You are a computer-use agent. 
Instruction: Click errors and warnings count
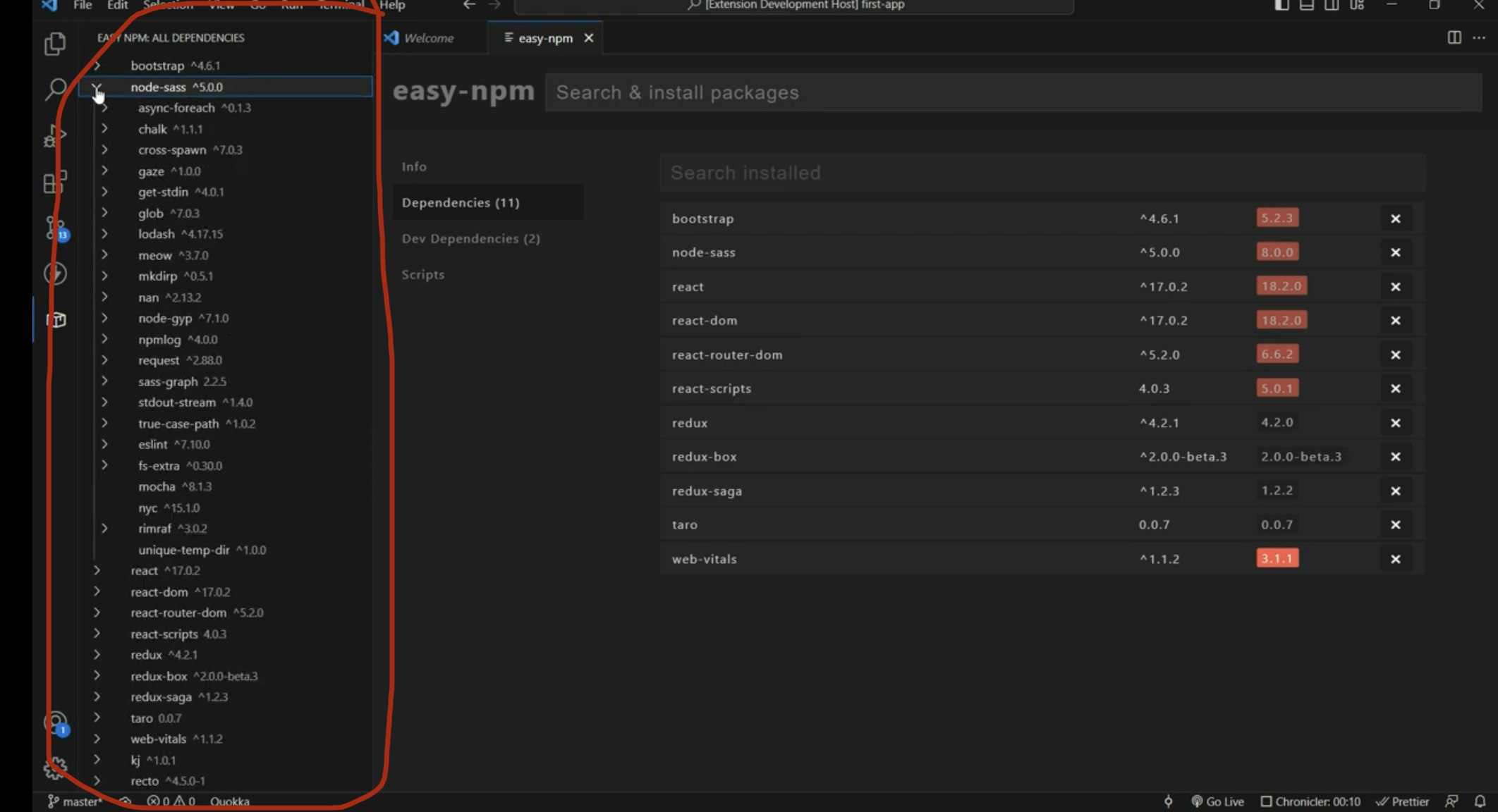tap(171, 801)
